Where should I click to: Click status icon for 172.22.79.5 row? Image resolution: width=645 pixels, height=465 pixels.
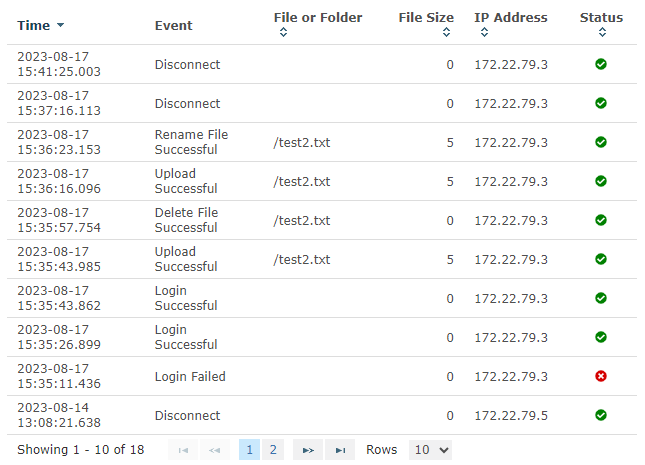pyautogui.click(x=601, y=415)
